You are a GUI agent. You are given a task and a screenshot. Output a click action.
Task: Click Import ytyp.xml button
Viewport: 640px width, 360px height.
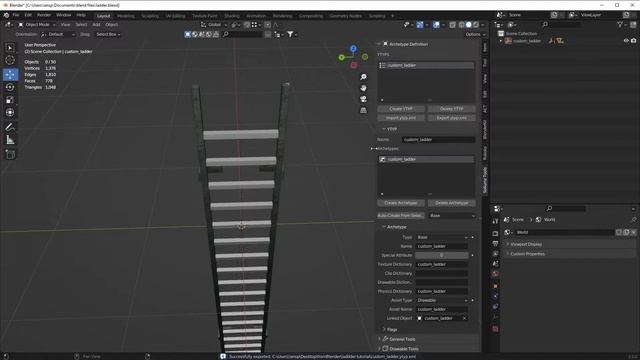401,118
